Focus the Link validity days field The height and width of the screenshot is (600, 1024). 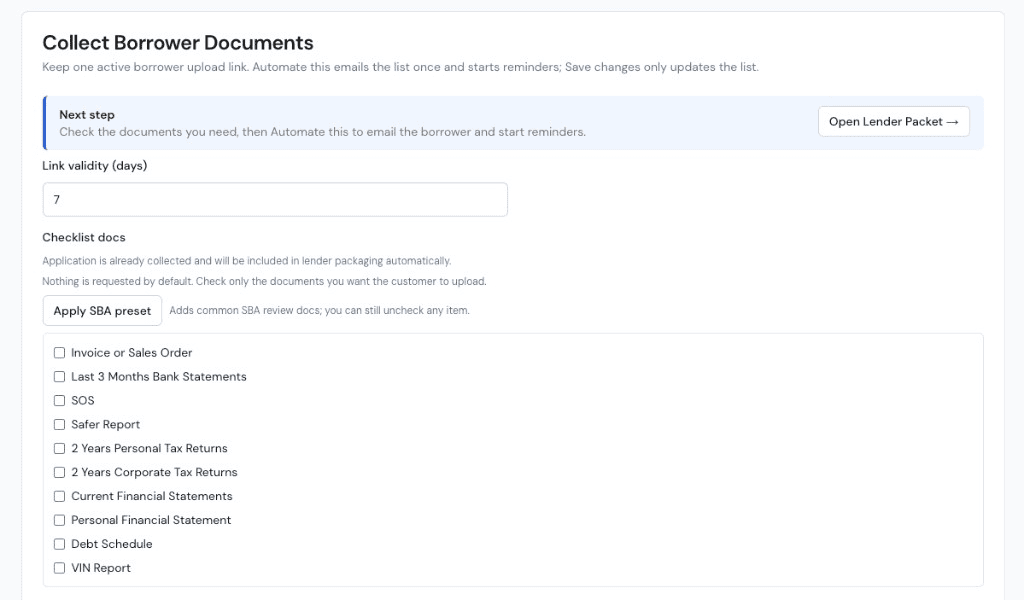pyautogui.click(x=275, y=200)
